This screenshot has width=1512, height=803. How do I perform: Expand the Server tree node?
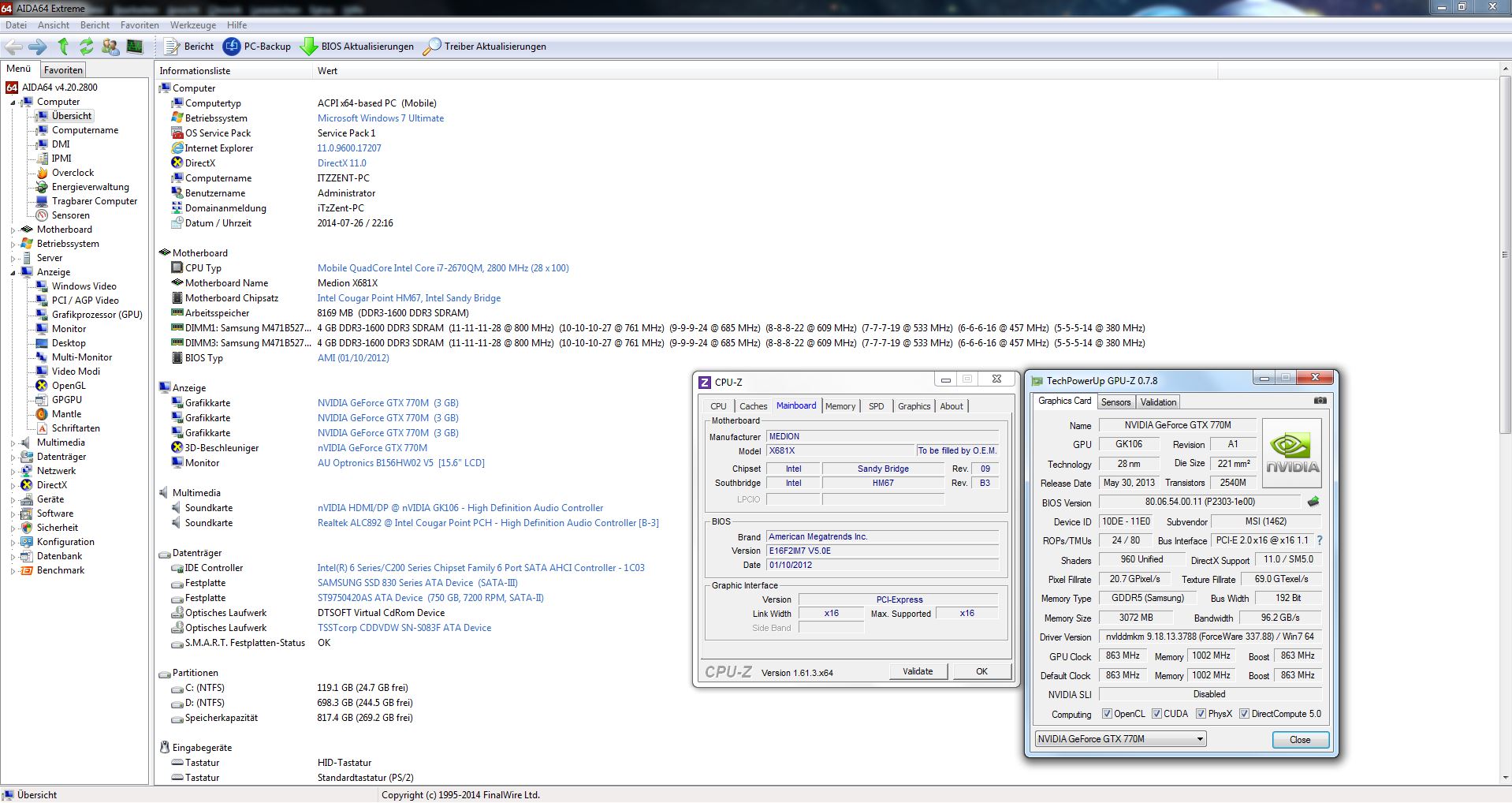(x=13, y=259)
